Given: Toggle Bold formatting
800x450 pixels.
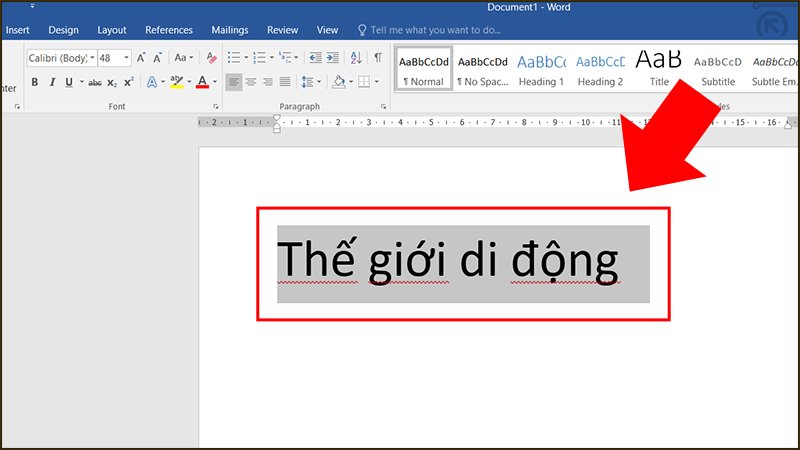Looking at the screenshot, I should 34,82.
